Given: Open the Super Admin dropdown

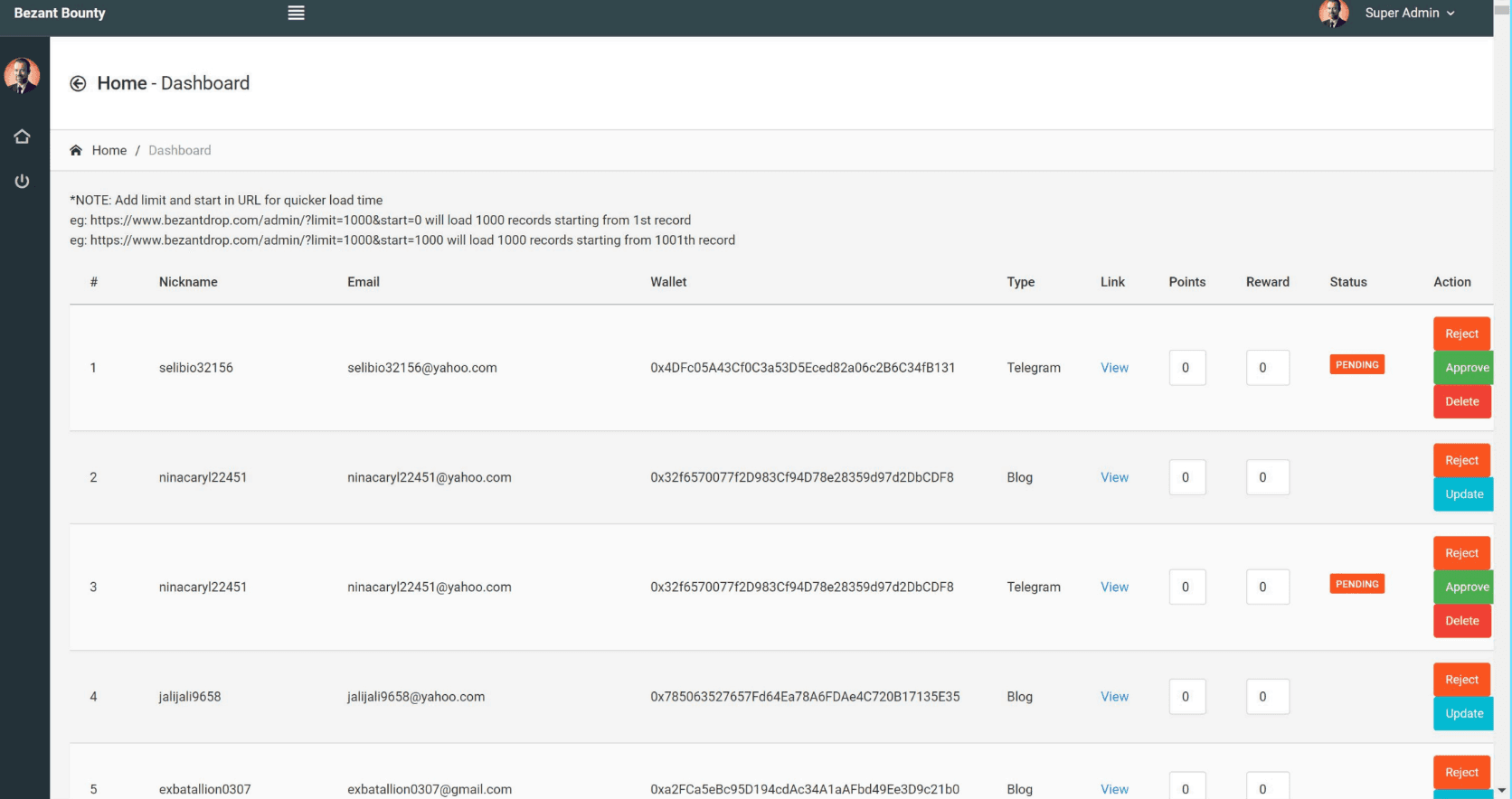Looking at the screenshot, I should pos(1410,13).
